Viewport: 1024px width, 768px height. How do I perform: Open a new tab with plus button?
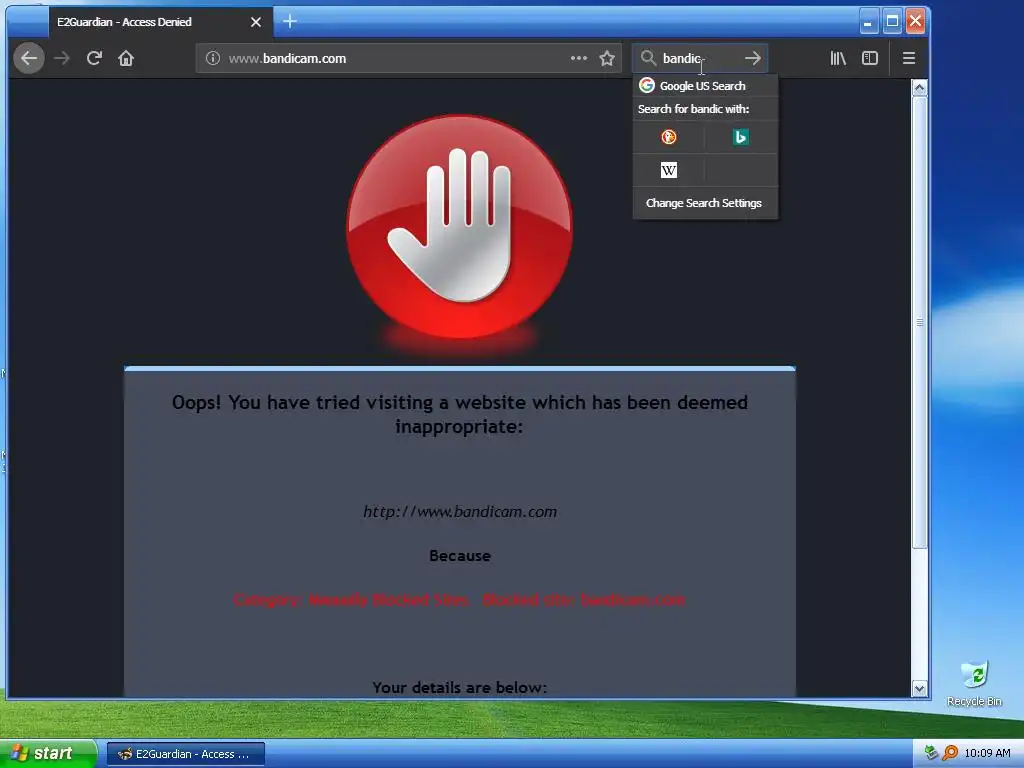[290, 22]
